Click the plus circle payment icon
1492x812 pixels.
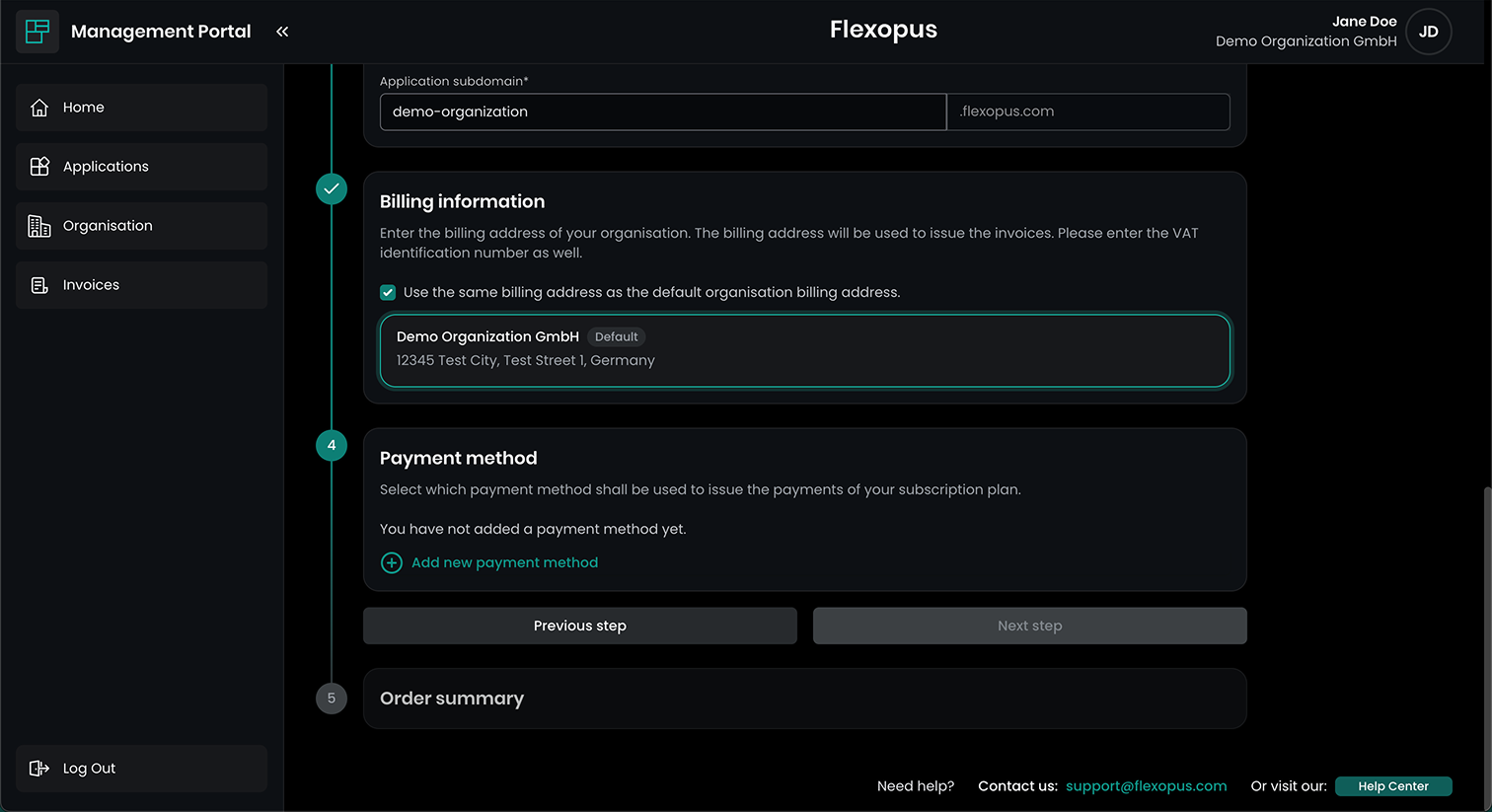click(392, 562)
